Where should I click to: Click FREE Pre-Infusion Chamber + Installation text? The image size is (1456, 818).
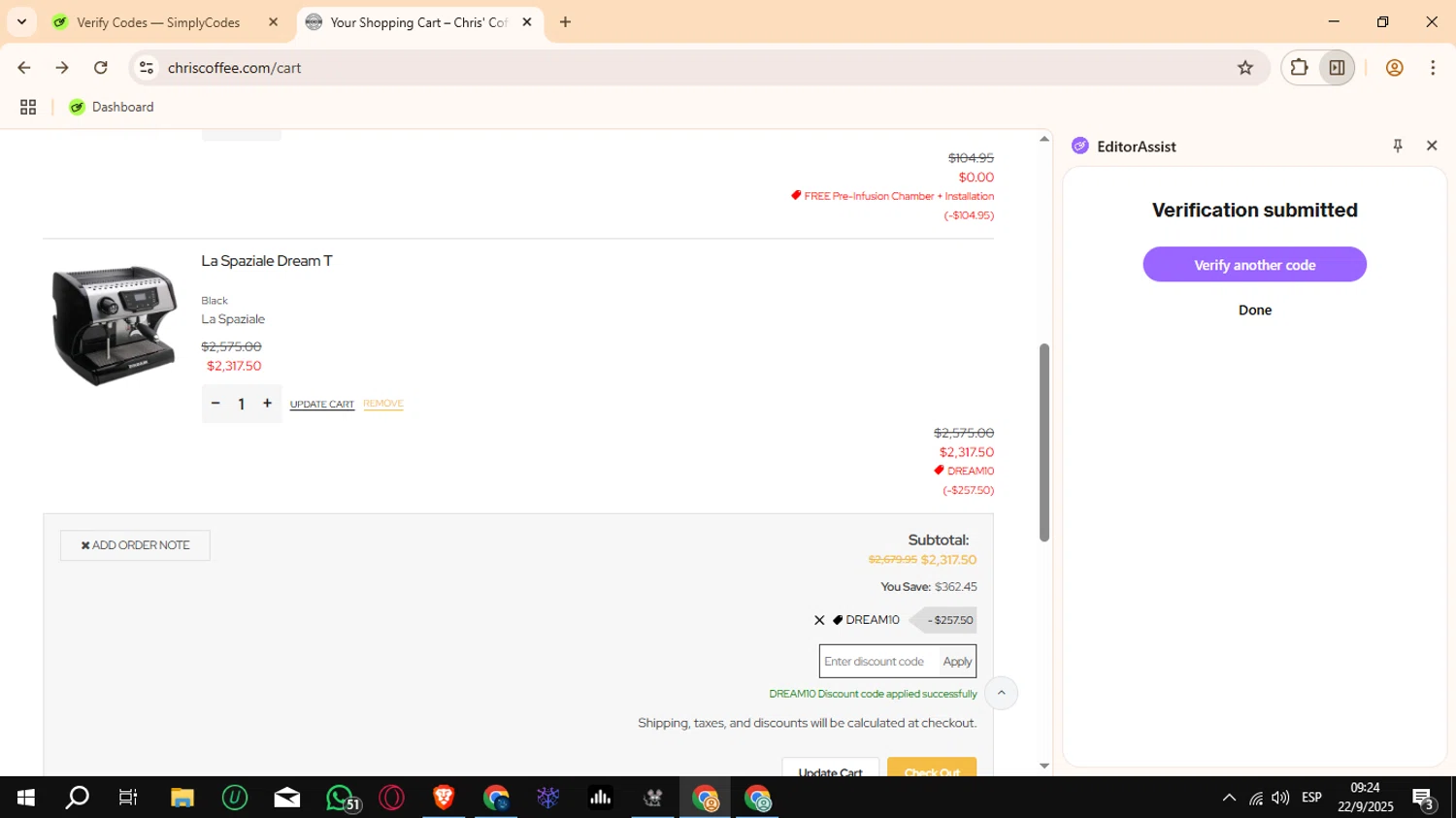[899, 197]
